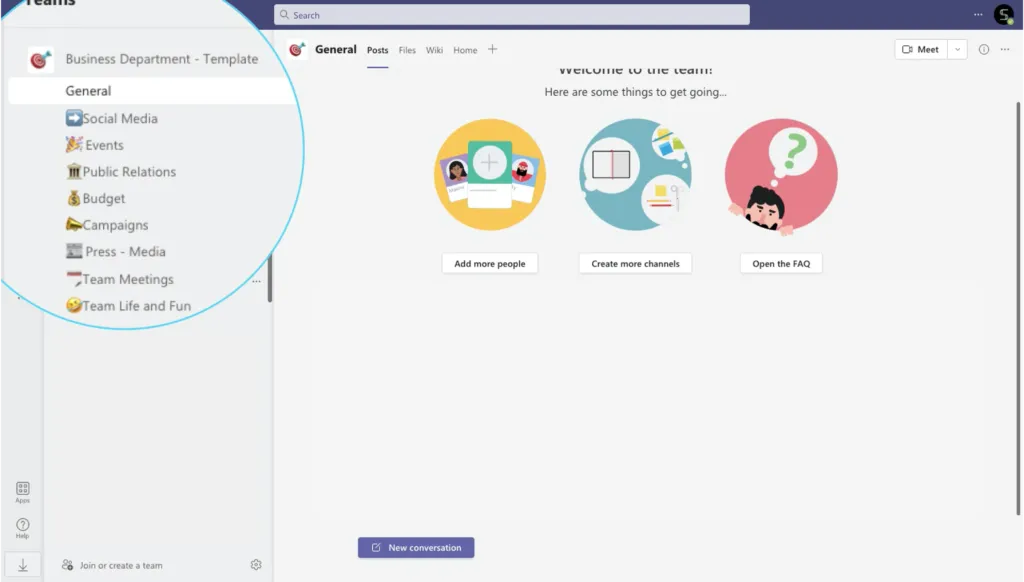Screen dimensions: 1024x582
Task: Click the Add more people button
Action: pos(490,263)
